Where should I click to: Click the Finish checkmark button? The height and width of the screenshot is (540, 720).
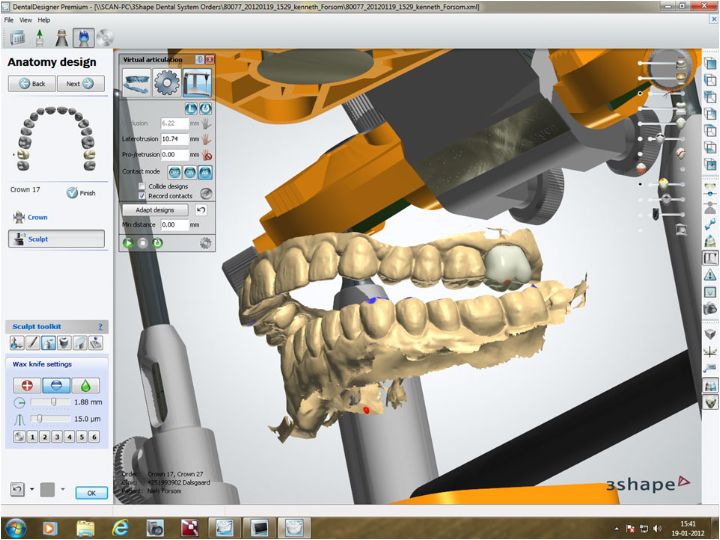tap(81, 193)
